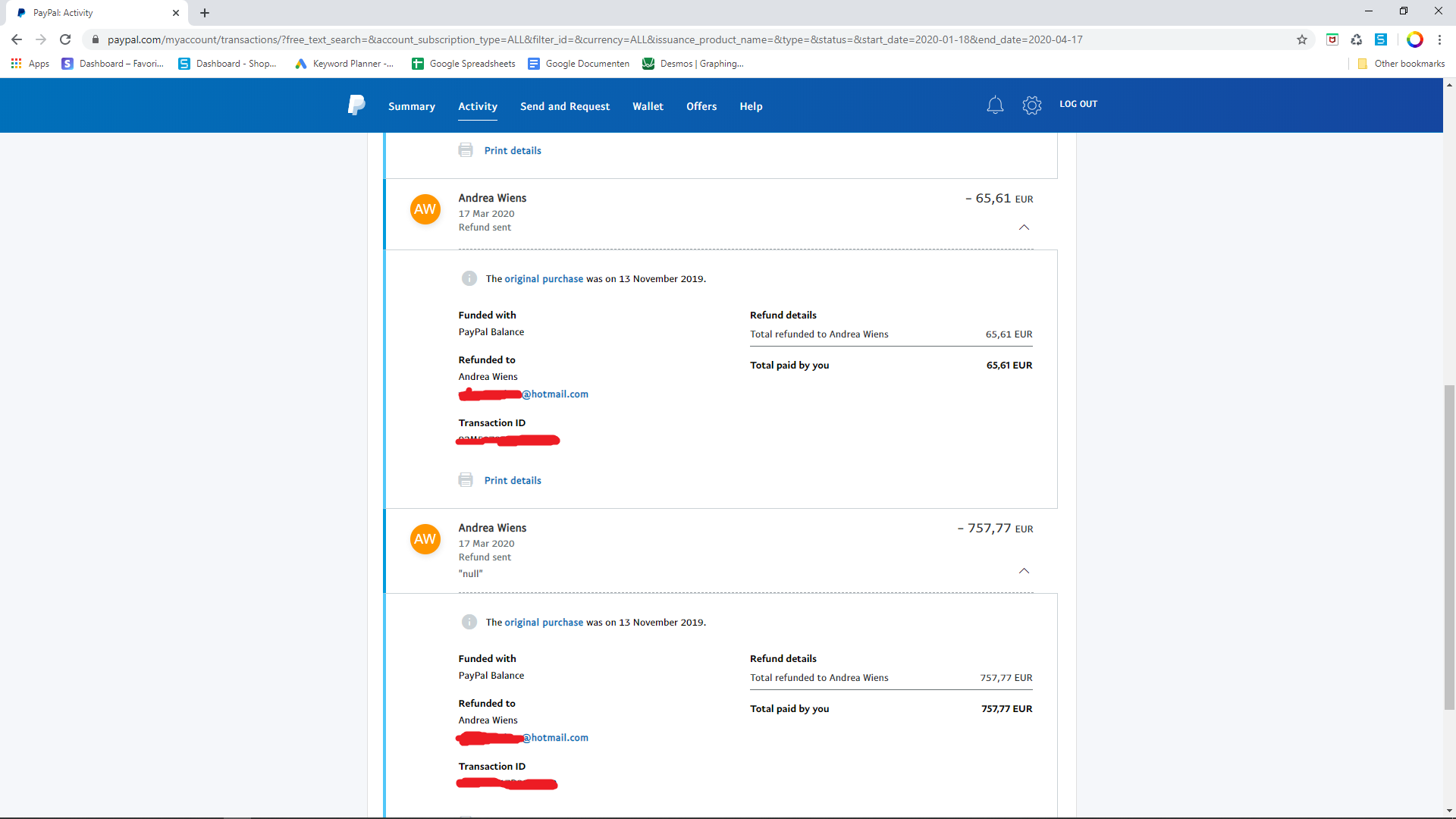Click the address bar URL field

coord(595,39)
